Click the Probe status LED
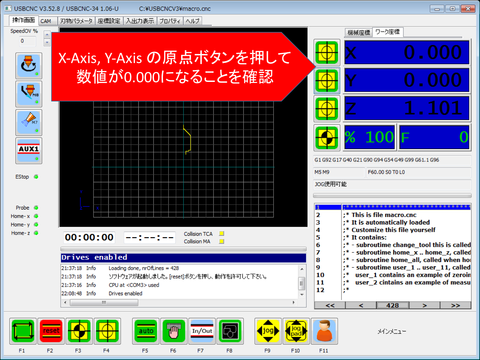The height and width of the screenshot is (360, 480). coord(36,207)
